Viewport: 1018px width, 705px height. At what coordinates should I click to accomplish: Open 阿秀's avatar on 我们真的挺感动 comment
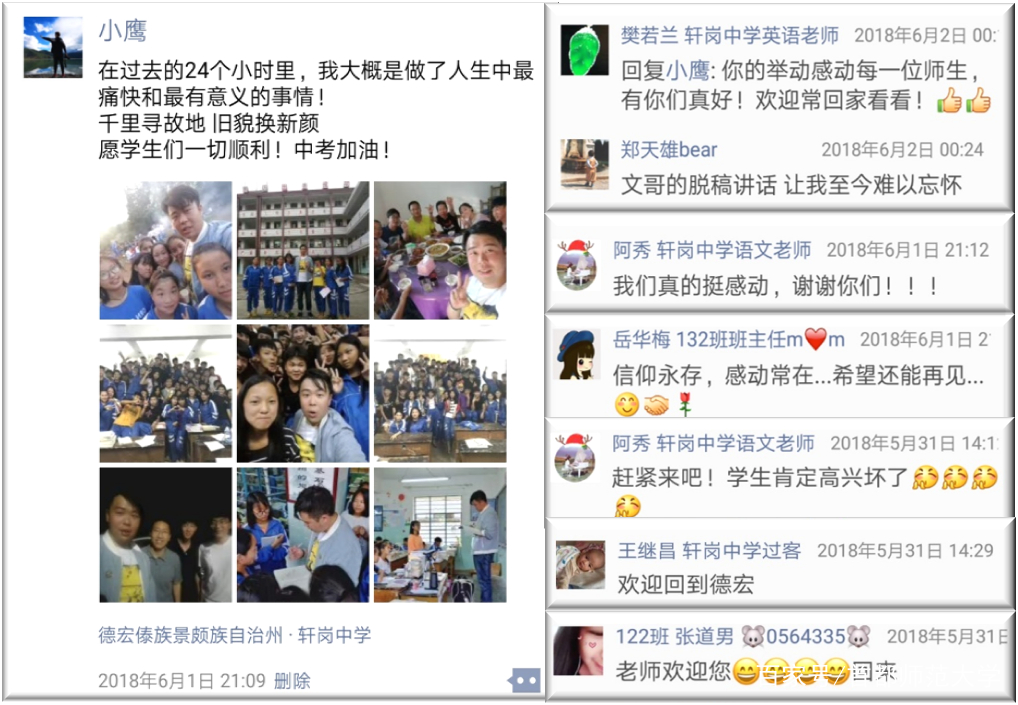pos(576,265)
